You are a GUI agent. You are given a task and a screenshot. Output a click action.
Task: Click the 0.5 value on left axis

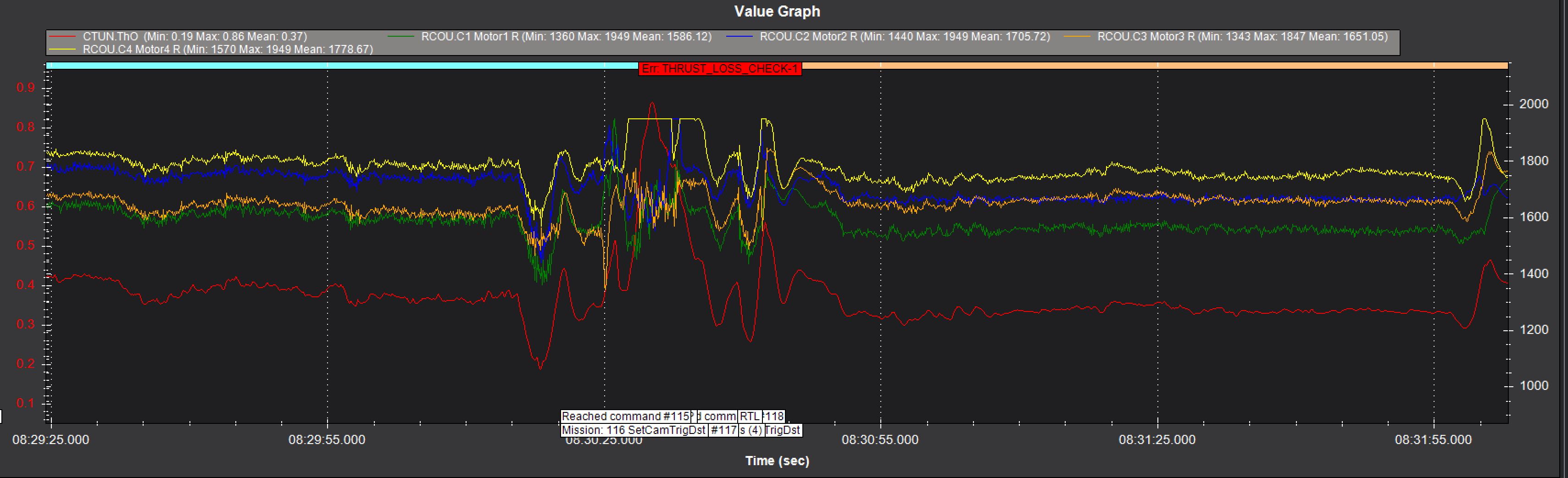coord(26,245)
